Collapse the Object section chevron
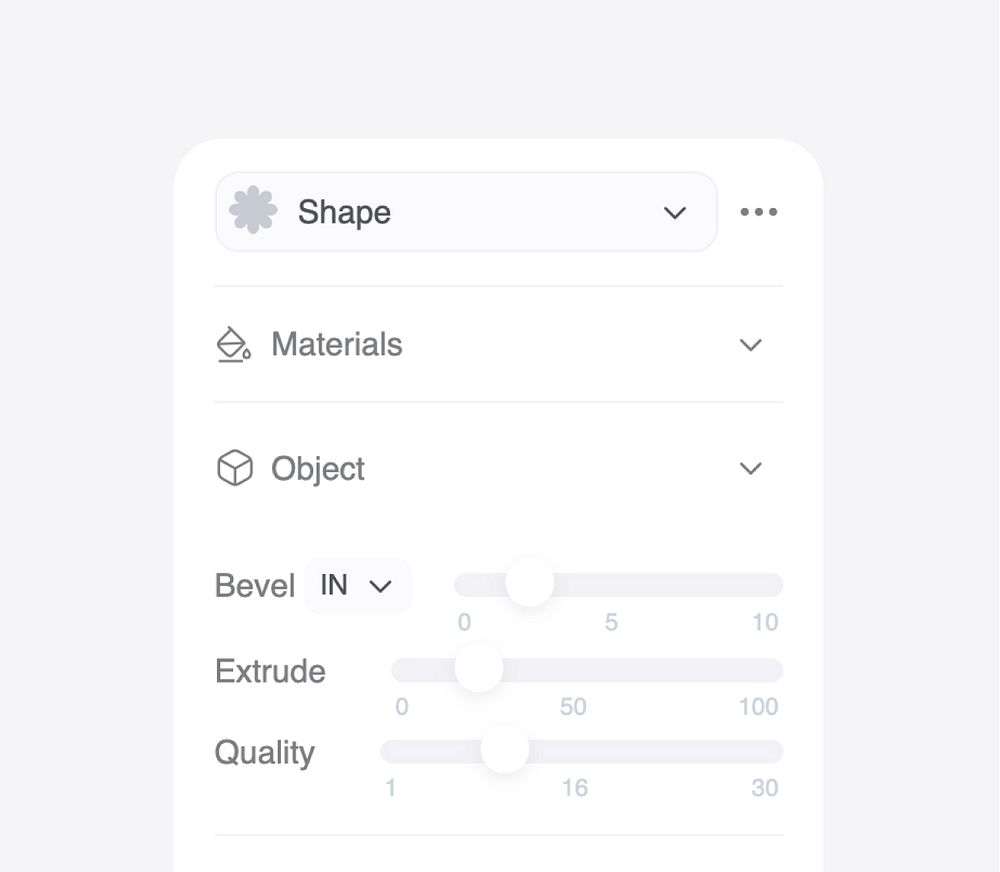Screen dimensions: 1000x872 [x=750, y=468]
